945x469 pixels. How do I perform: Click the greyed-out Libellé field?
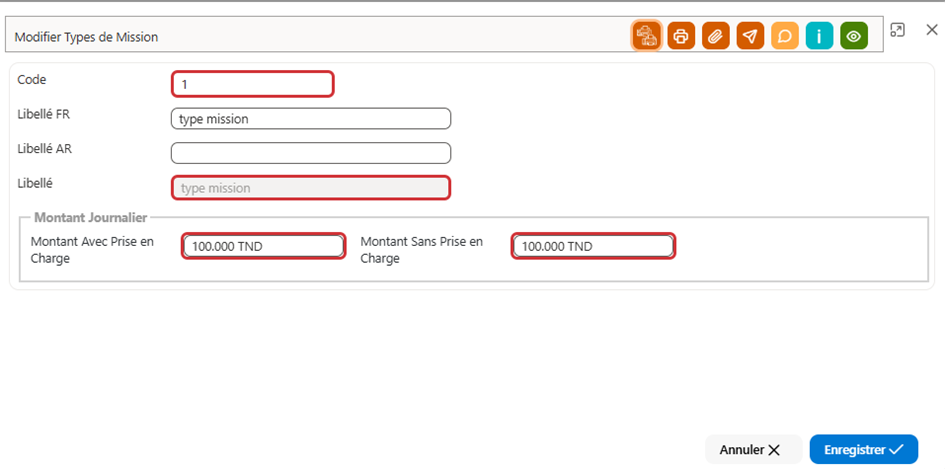[311, 187]
